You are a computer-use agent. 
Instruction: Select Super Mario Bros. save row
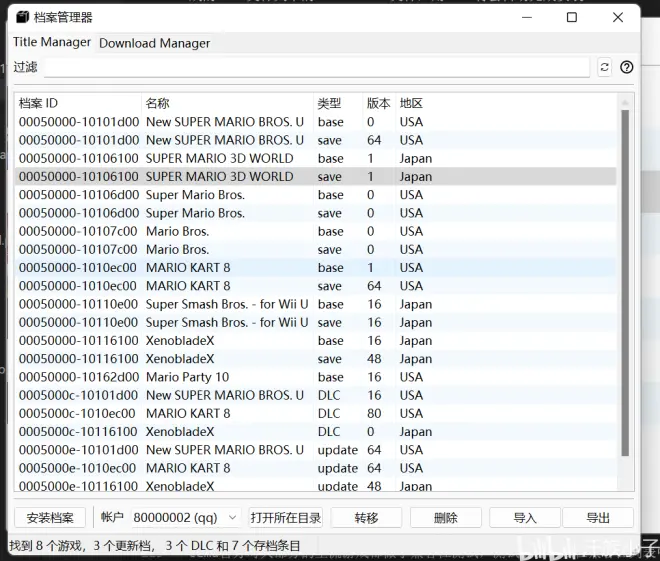pyautogui.click(x=316, y=213)
